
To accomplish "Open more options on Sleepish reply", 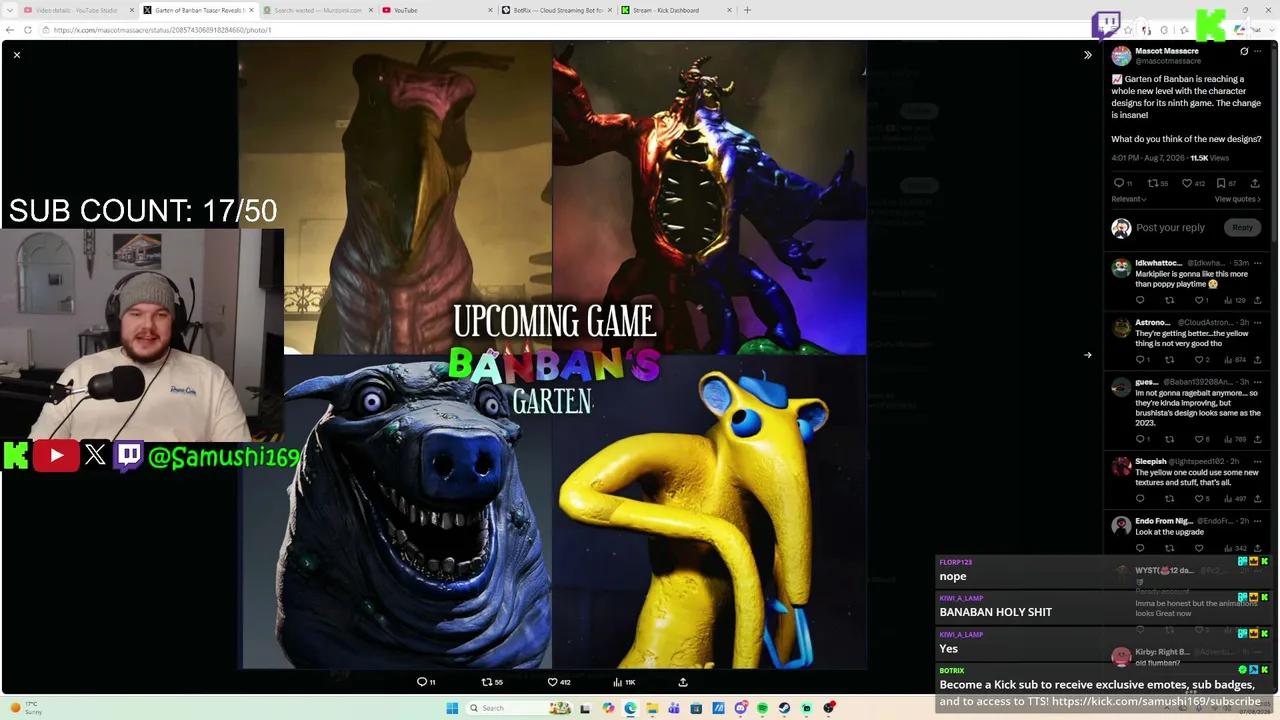I will (1258, 462).
